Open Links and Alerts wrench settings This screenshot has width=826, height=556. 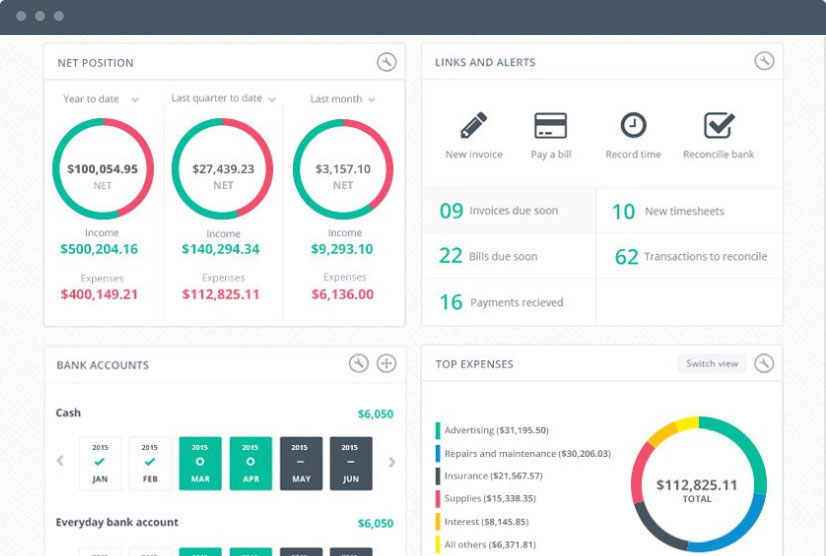(x=764, y=61)
